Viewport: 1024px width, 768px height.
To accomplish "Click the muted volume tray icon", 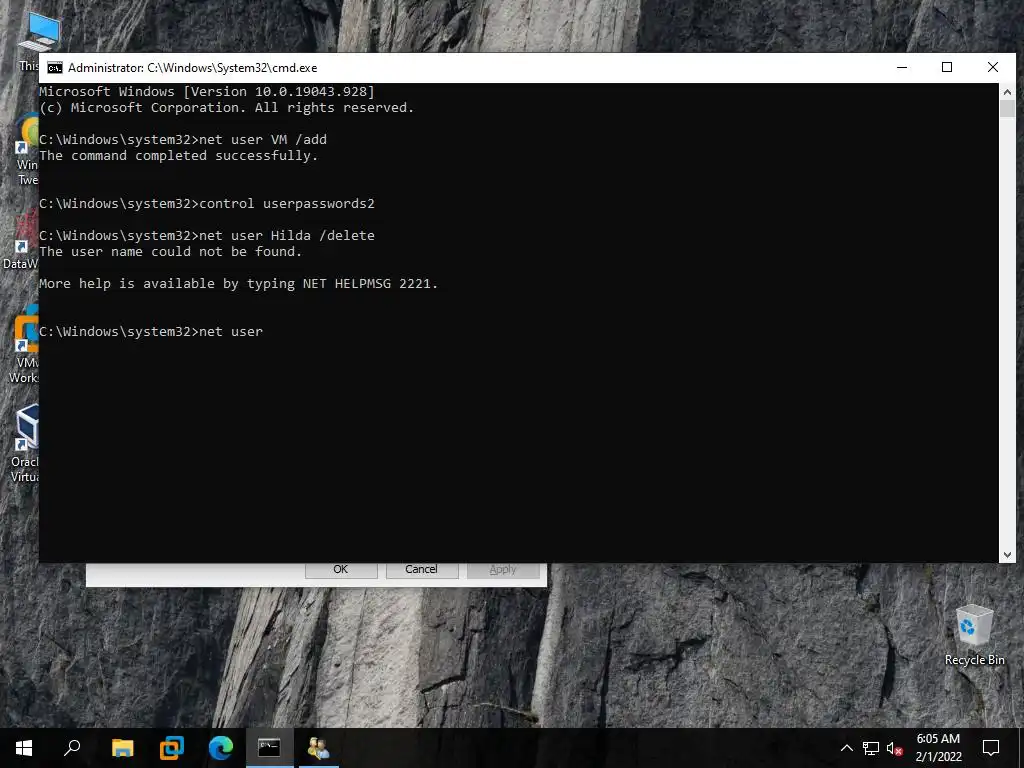I will (x=895, y=748).
